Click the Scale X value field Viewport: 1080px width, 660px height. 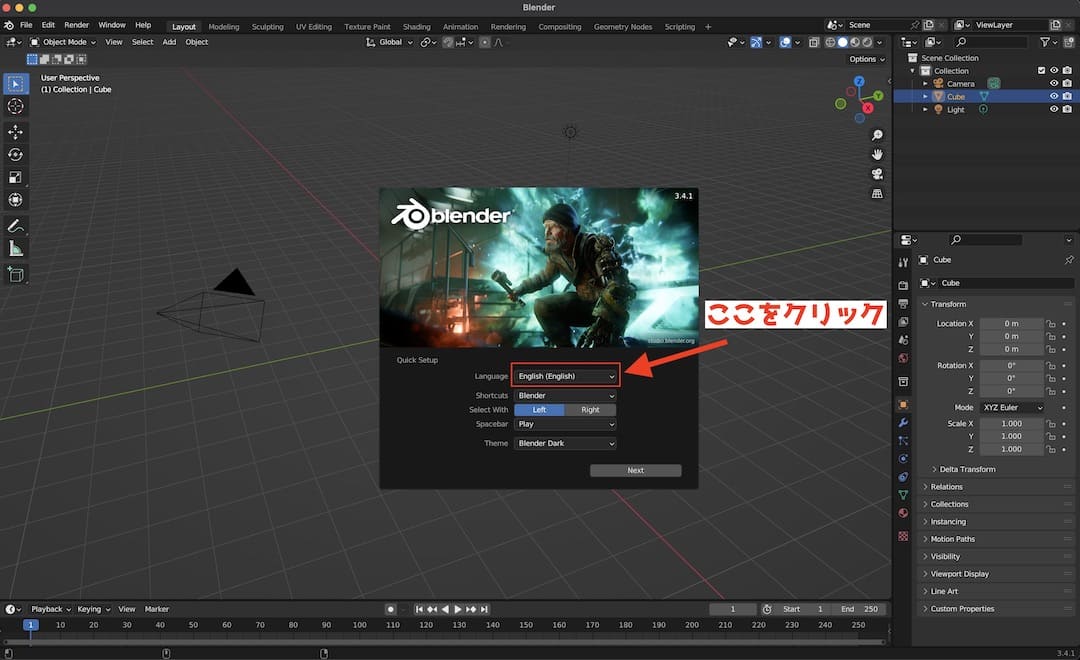point(1011,424)
